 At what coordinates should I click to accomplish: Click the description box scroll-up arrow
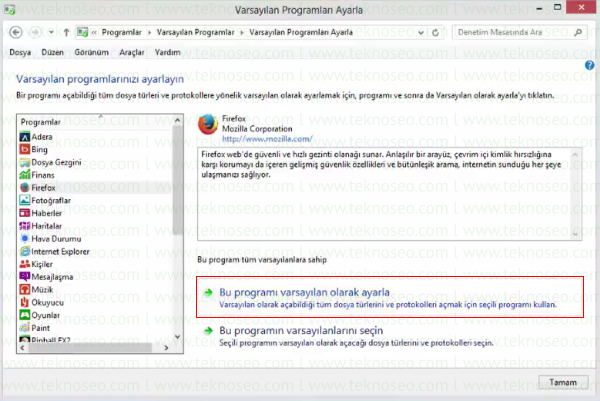click(575, 155)
